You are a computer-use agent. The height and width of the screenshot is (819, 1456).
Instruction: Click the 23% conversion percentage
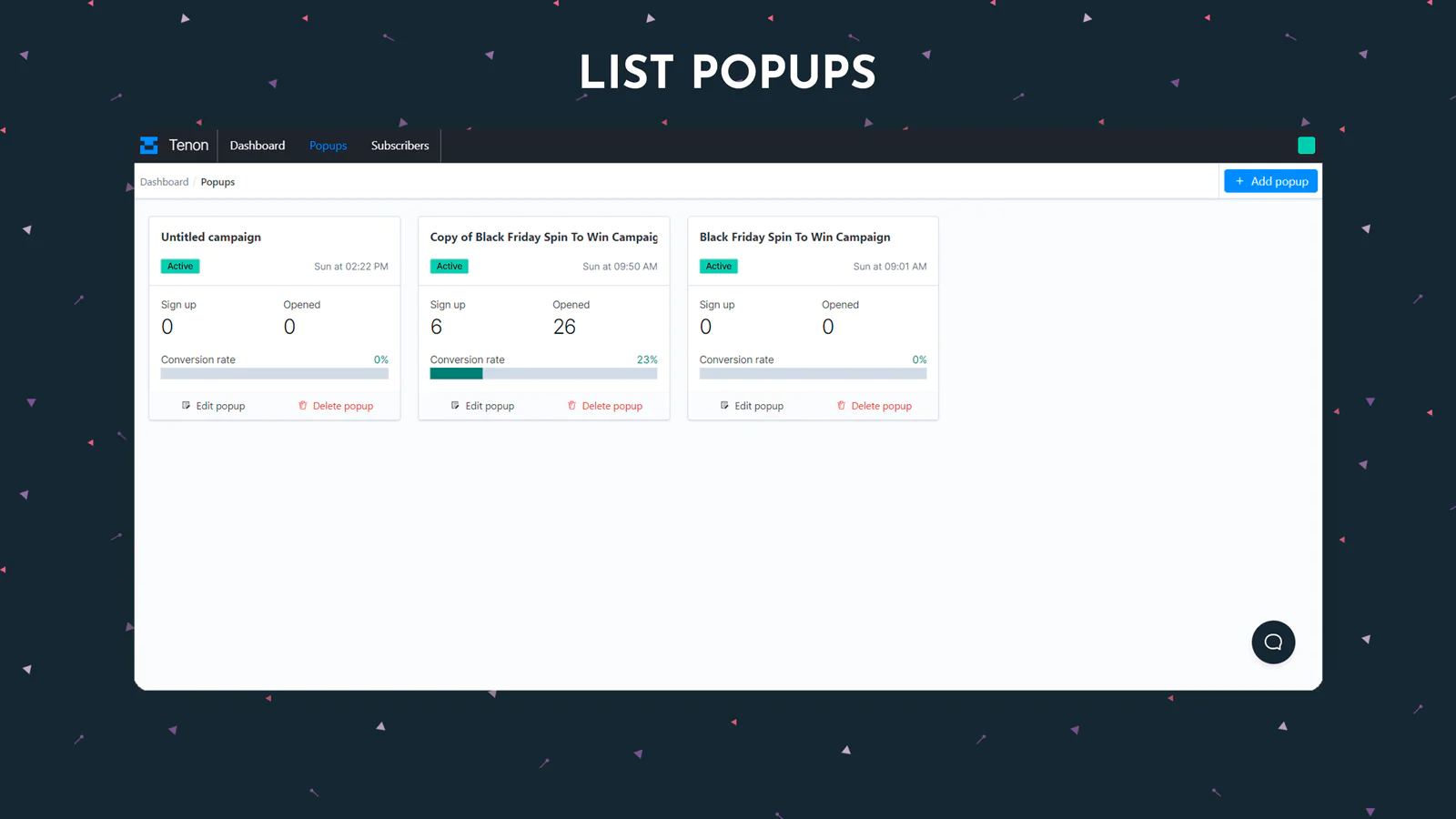(647, 359)
